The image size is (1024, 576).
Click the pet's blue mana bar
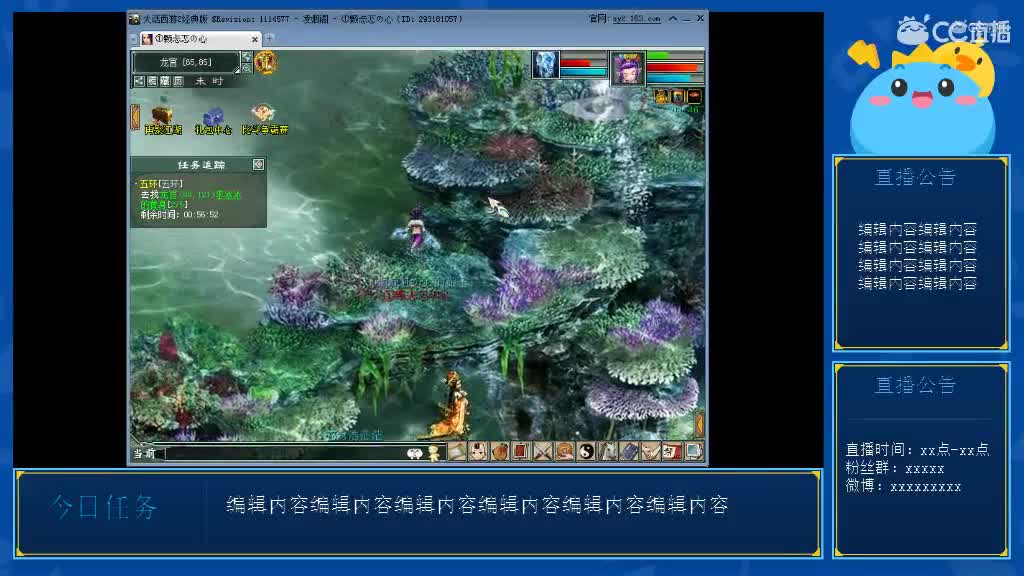pyautogui.click(x=584, y=72)
